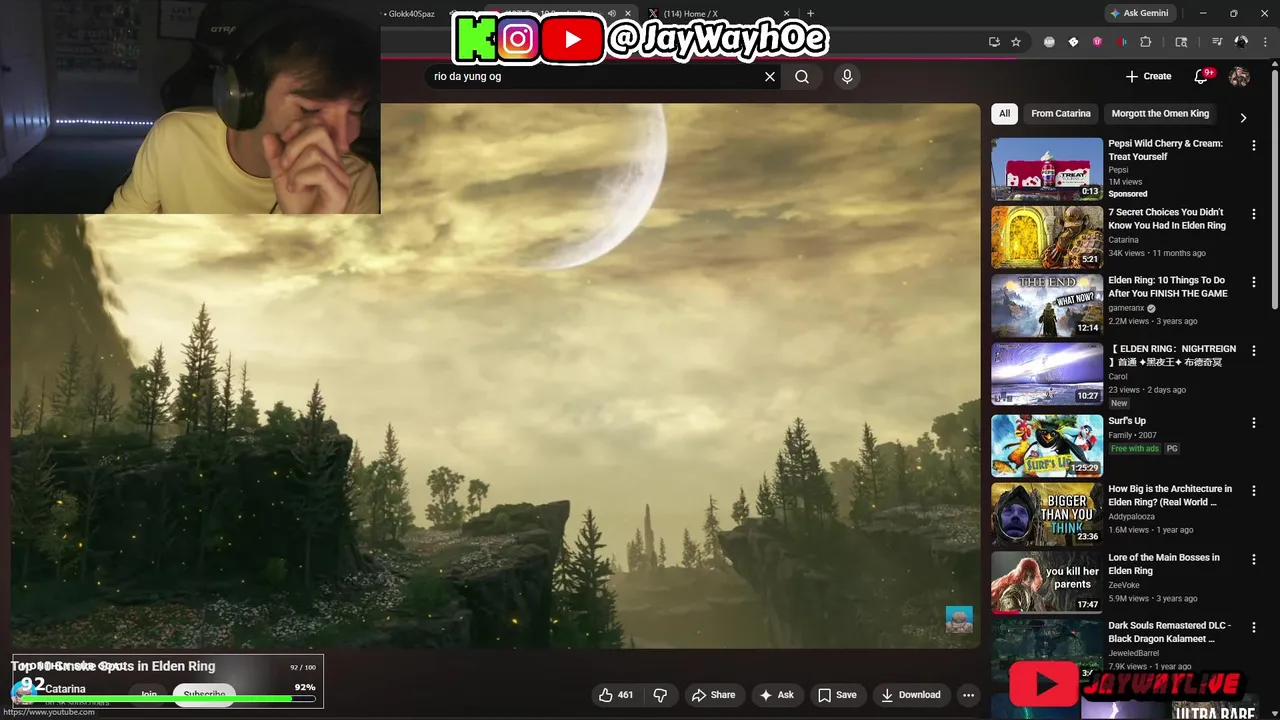Open options for Lore of Main Bosses
The width and height of the screenshot is (1280, 720).
[x=1253, y=559]
